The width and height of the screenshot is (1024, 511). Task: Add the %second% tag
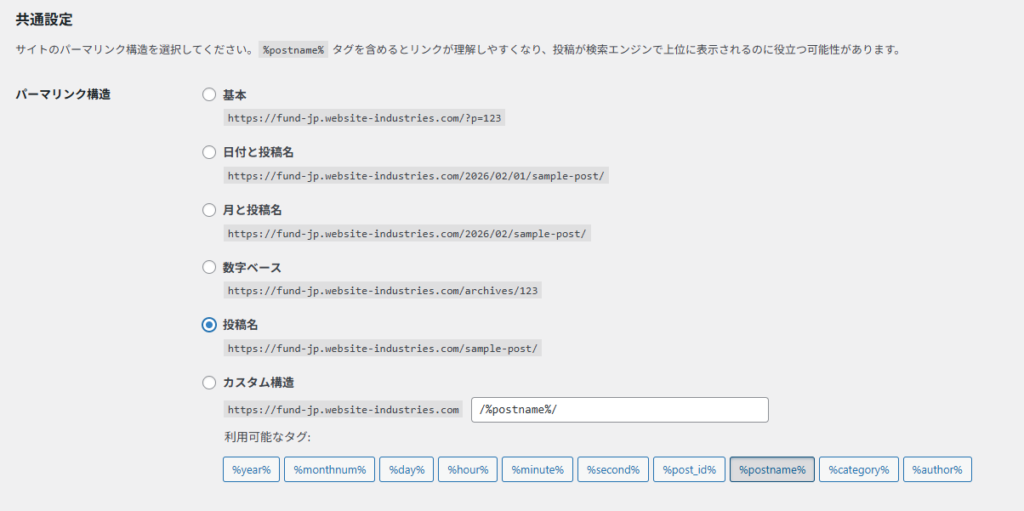[613, 470]
